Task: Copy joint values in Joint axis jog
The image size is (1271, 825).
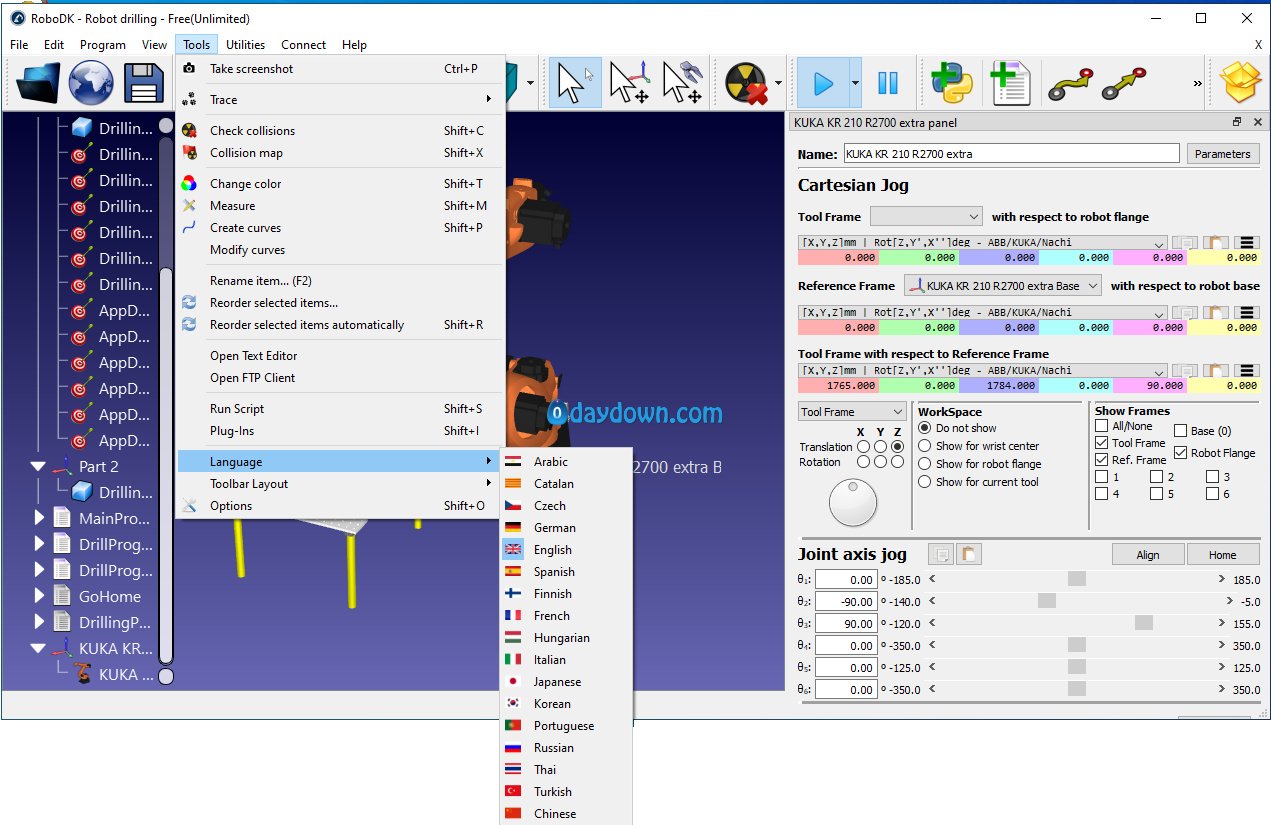Action: (941, 554)
